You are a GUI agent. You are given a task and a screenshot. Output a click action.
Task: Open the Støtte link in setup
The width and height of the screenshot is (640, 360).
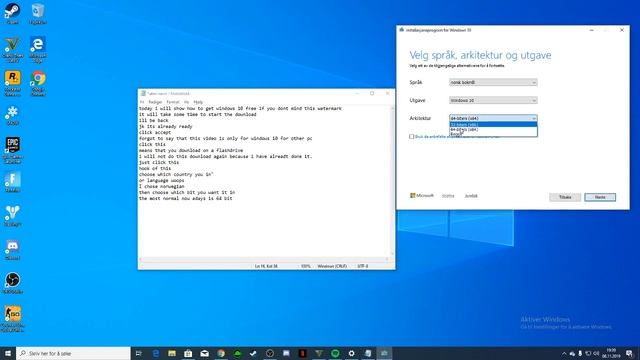click(448, 196)
